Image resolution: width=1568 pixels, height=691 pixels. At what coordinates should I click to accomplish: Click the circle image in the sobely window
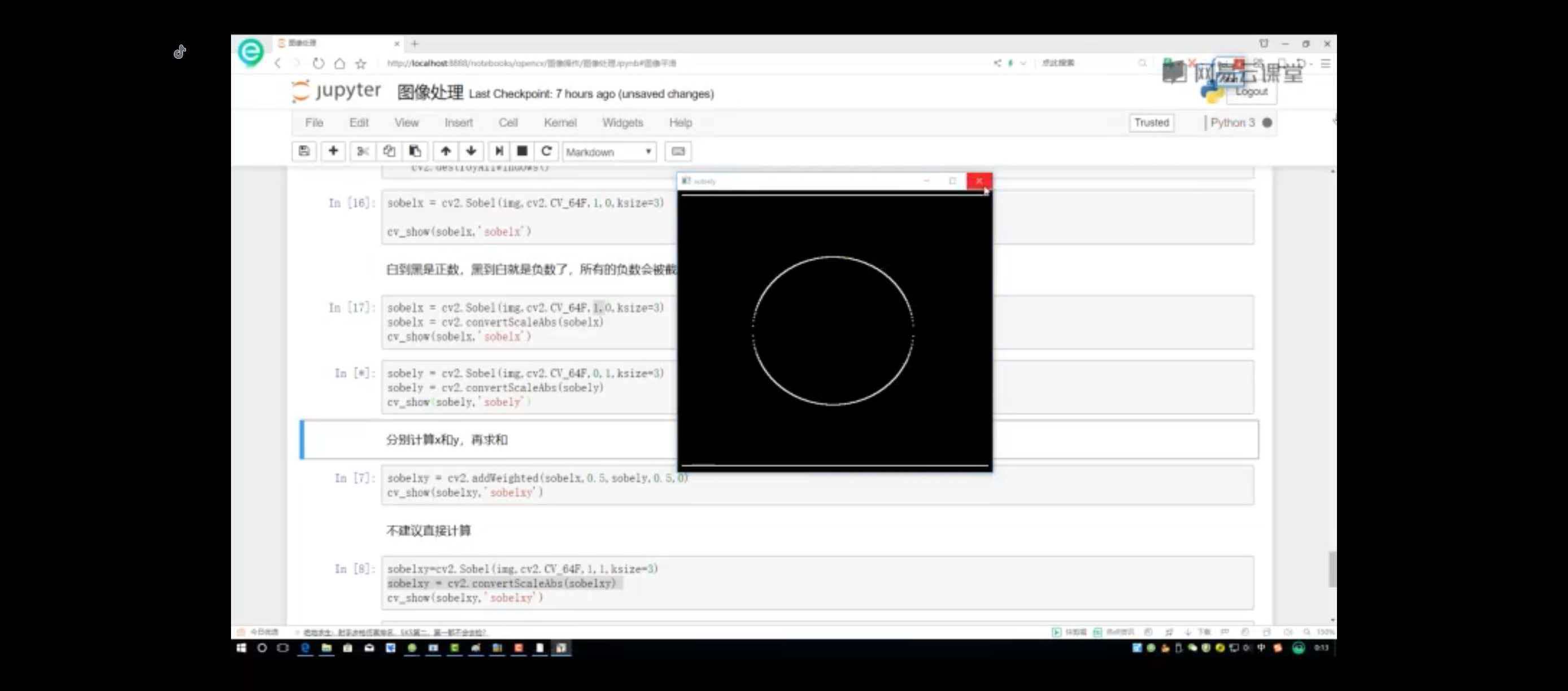point(833,330)
